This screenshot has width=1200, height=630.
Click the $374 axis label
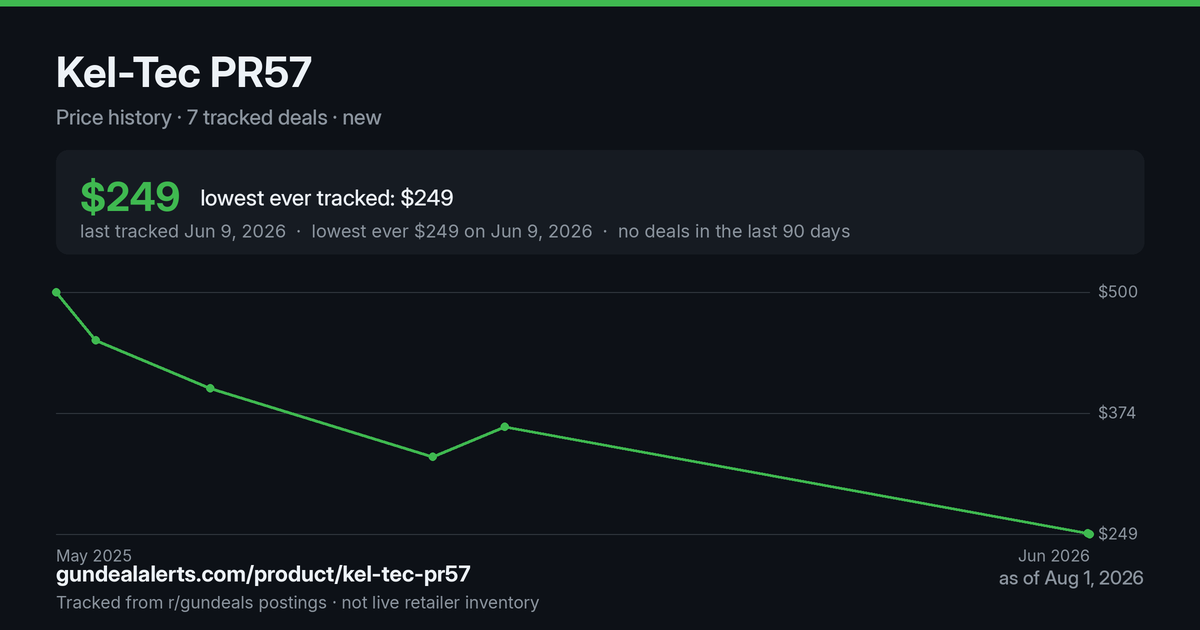point(1118,413)
